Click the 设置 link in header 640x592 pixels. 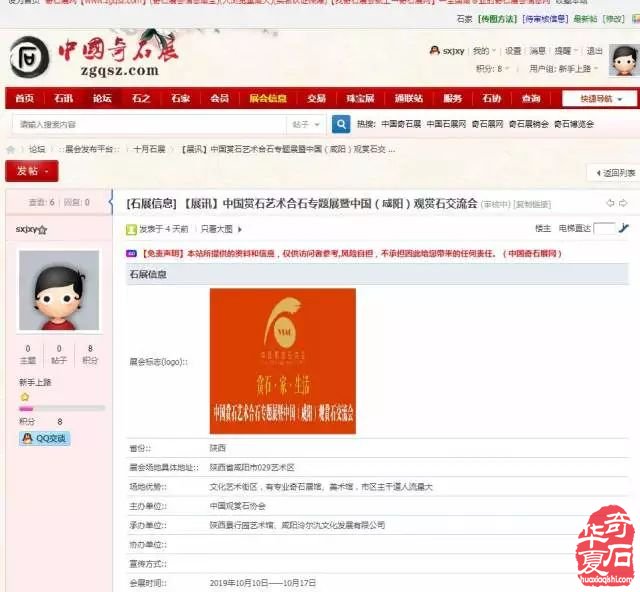point(513,51)
